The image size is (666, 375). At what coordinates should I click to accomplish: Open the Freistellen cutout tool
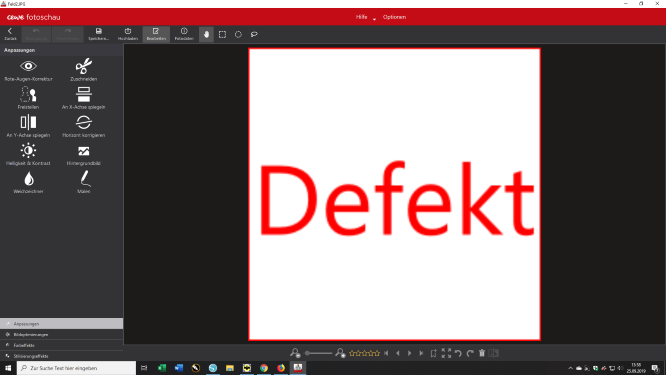pyautogui.click(x=28, y=98)
